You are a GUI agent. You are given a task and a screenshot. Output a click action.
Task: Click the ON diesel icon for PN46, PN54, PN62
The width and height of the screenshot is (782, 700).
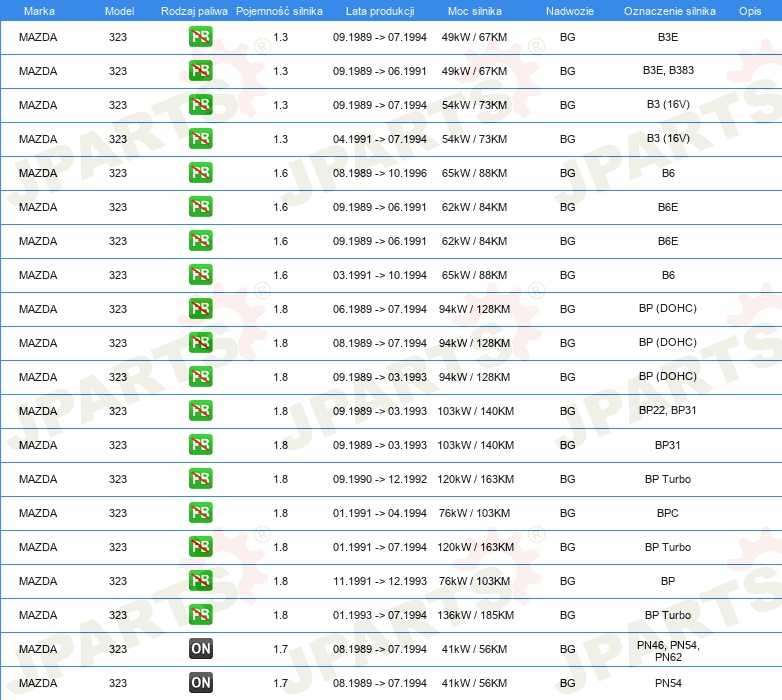(200, 649)
